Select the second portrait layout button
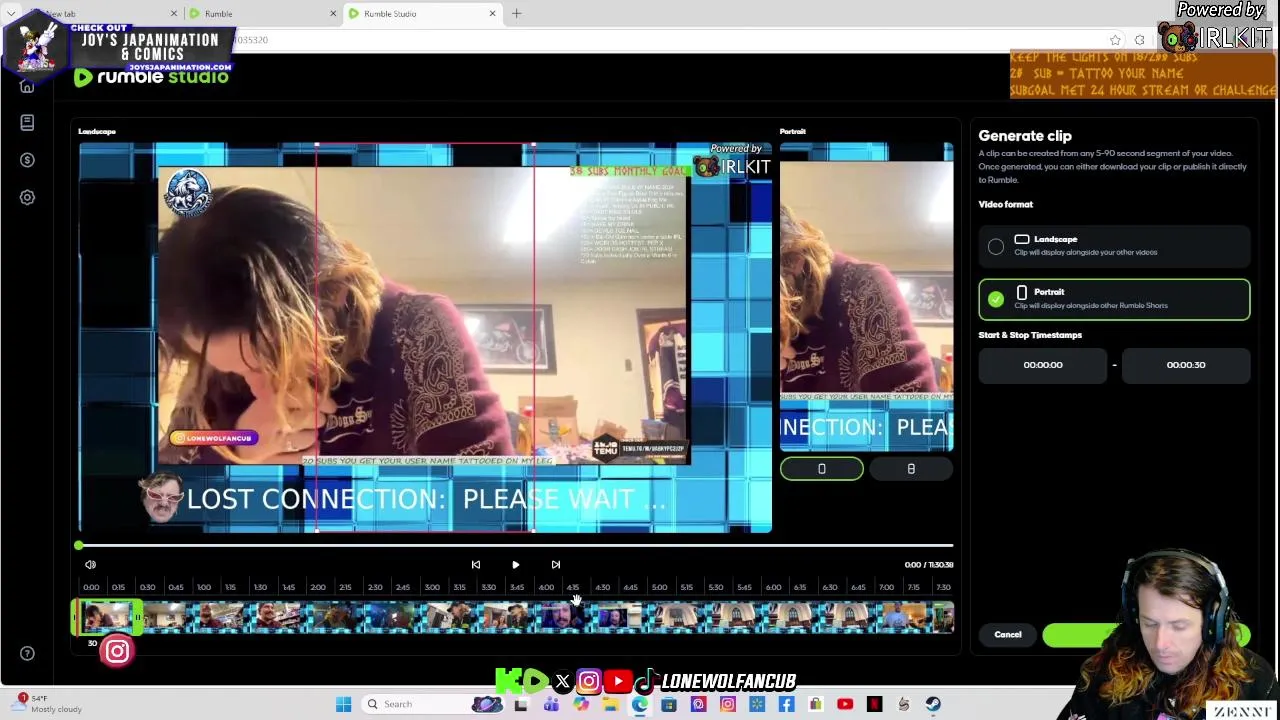The height and width of the screenshot is (720, 1280). coord(911,469)
